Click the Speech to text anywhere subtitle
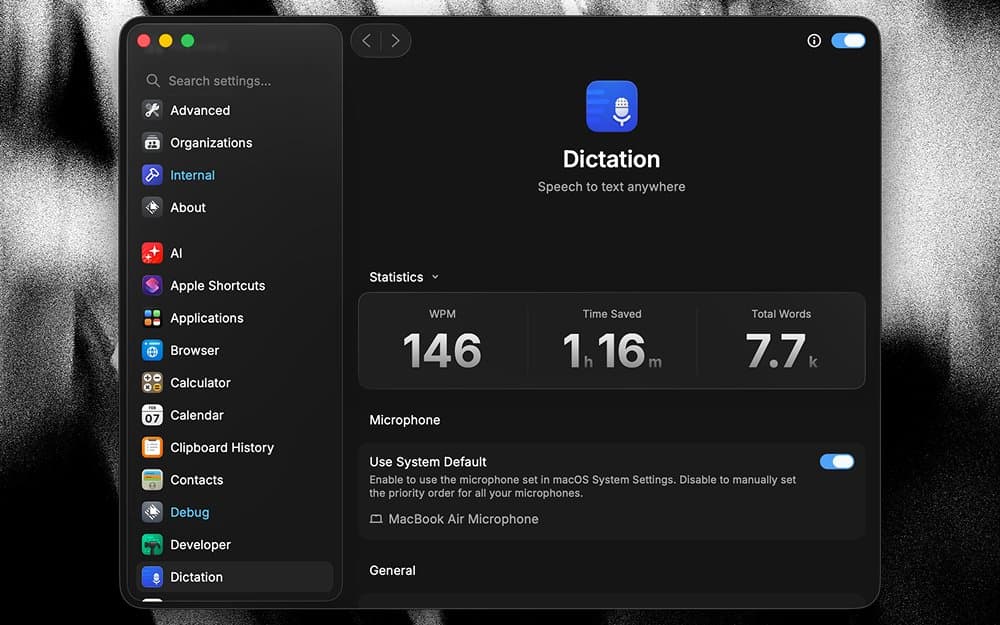 click(611, 187)
